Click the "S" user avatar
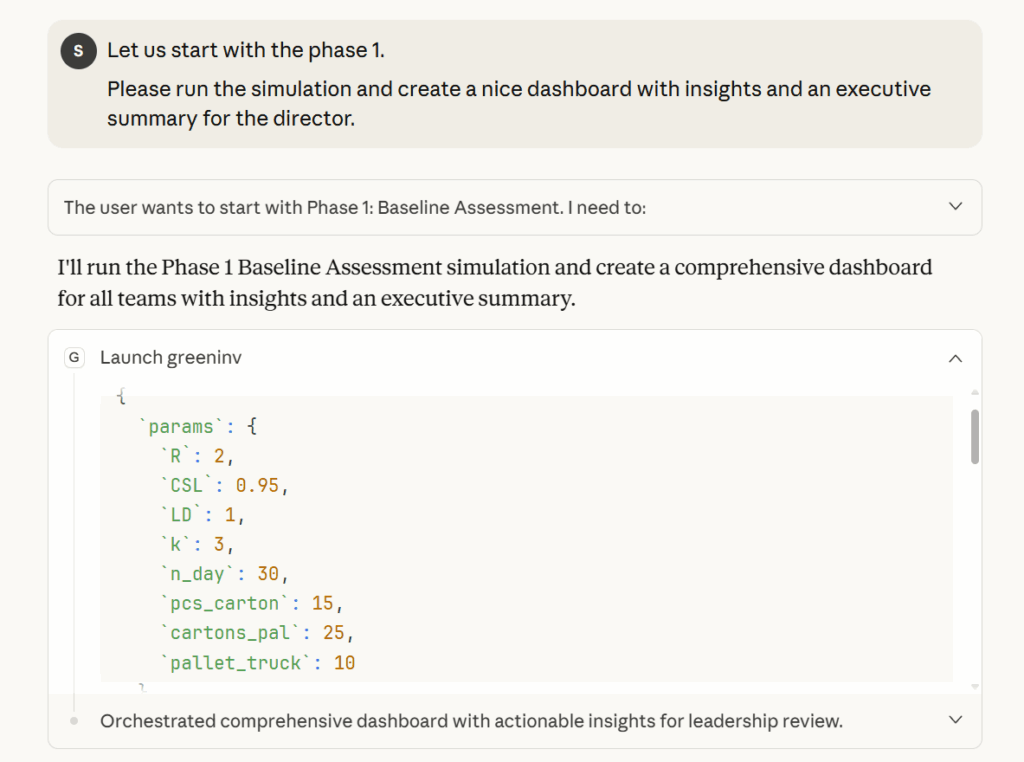The image size is (1024, 762). (x=78, y=51)
